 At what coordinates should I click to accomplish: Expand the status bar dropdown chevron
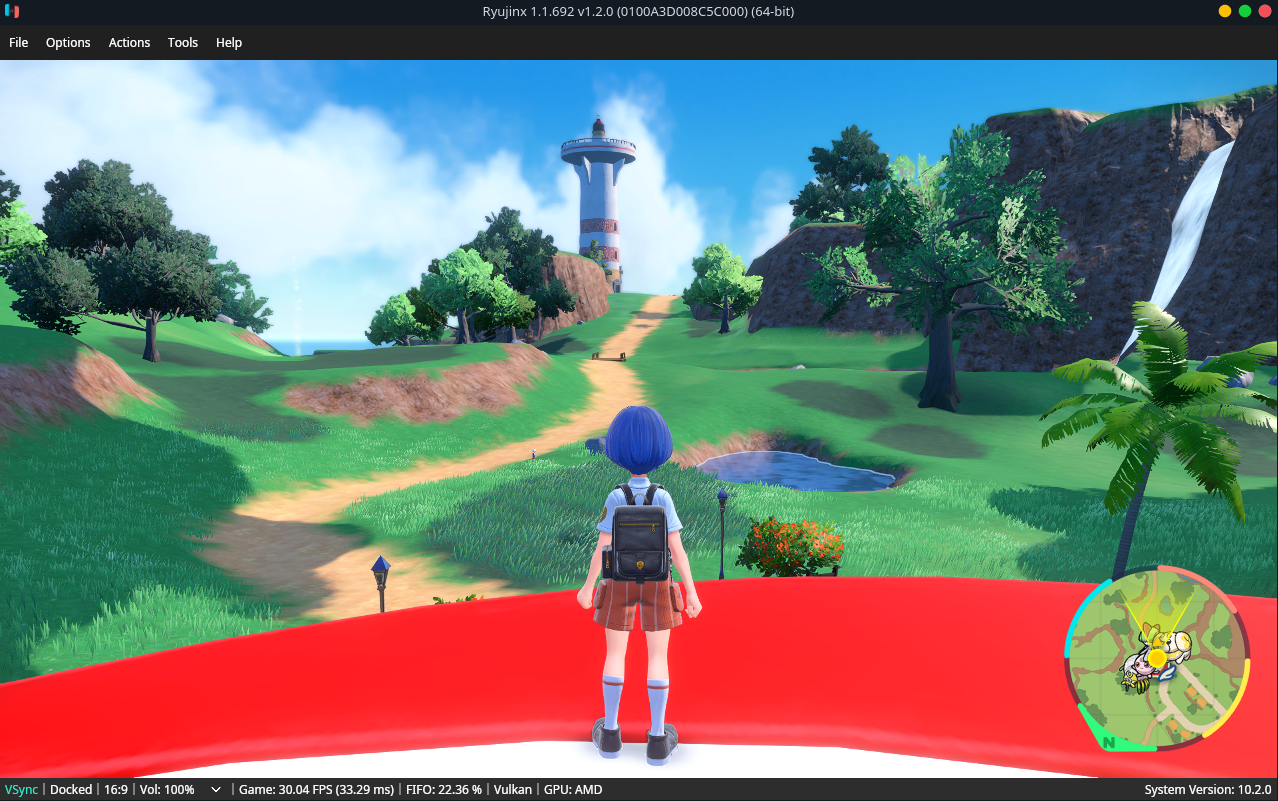click(x=215, y=790)
